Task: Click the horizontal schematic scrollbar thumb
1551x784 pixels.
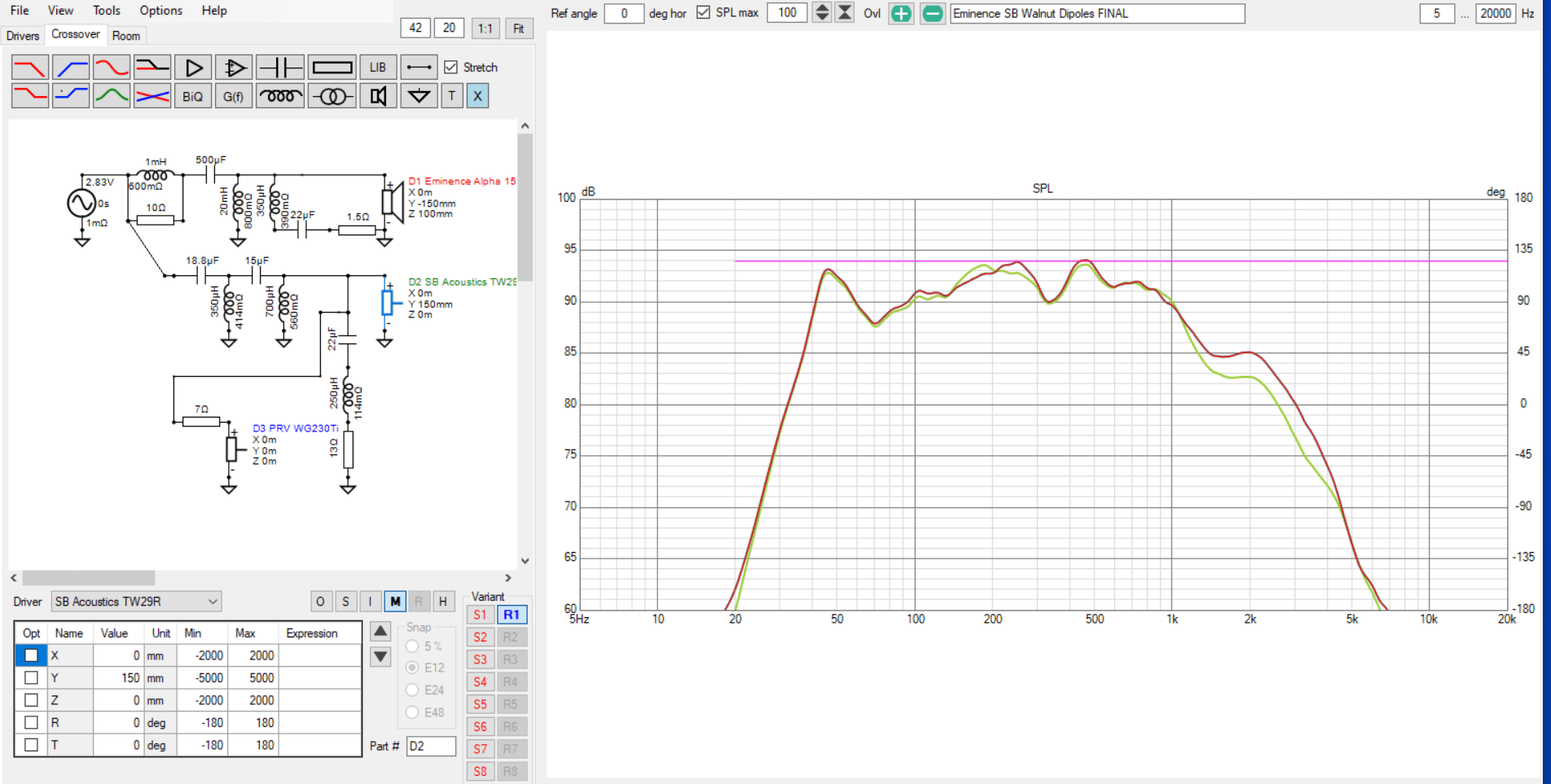Action: 88,577
